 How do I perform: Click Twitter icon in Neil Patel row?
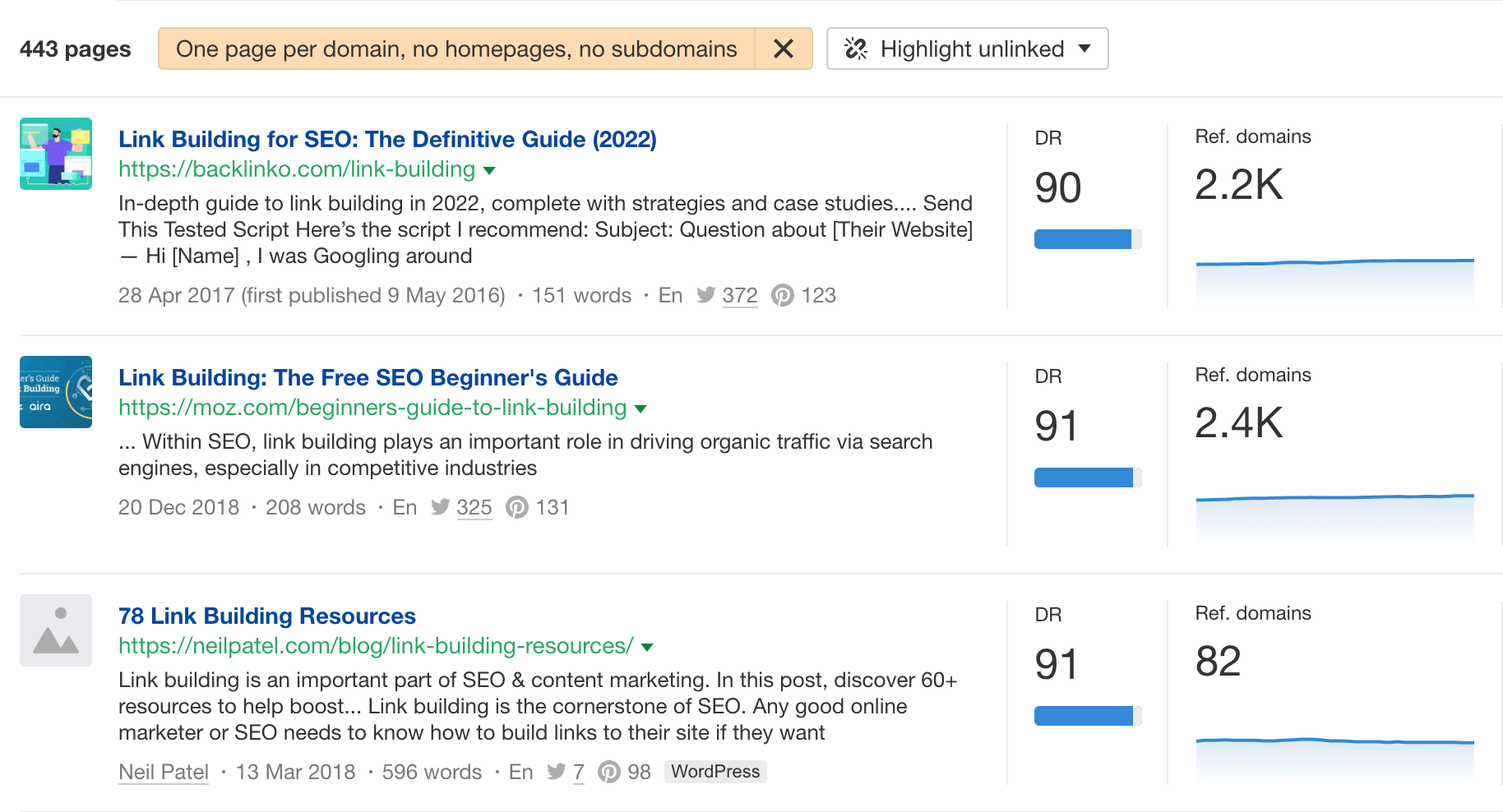(x=557, y=772)
